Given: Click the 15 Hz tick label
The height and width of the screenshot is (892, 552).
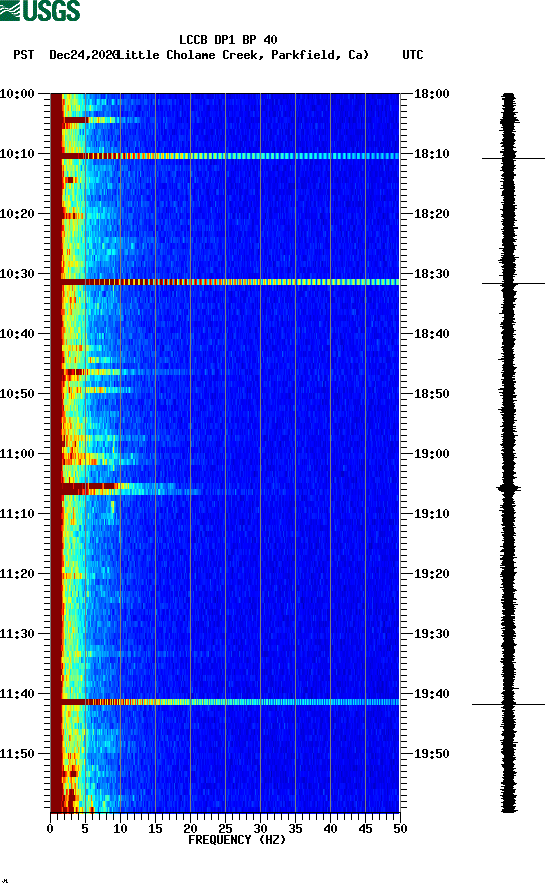Looking at the screenshot, I should coord(155,829).
